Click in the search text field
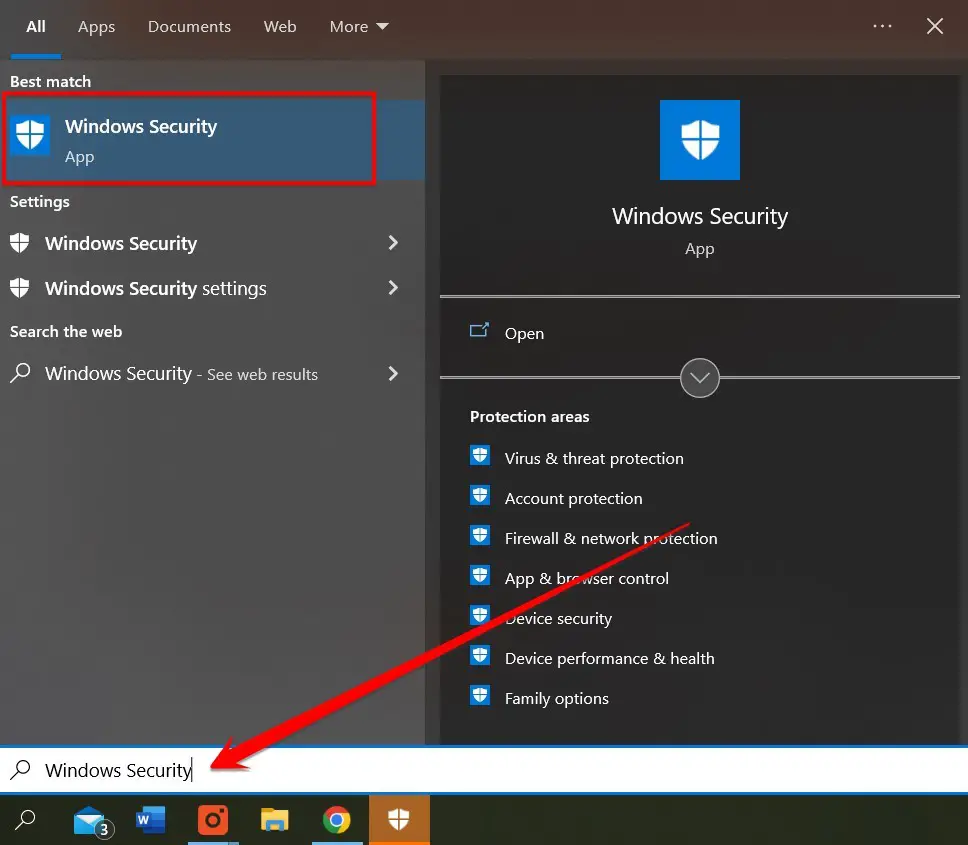The width and height of the screenshot is (968, 845). point(484,770)
